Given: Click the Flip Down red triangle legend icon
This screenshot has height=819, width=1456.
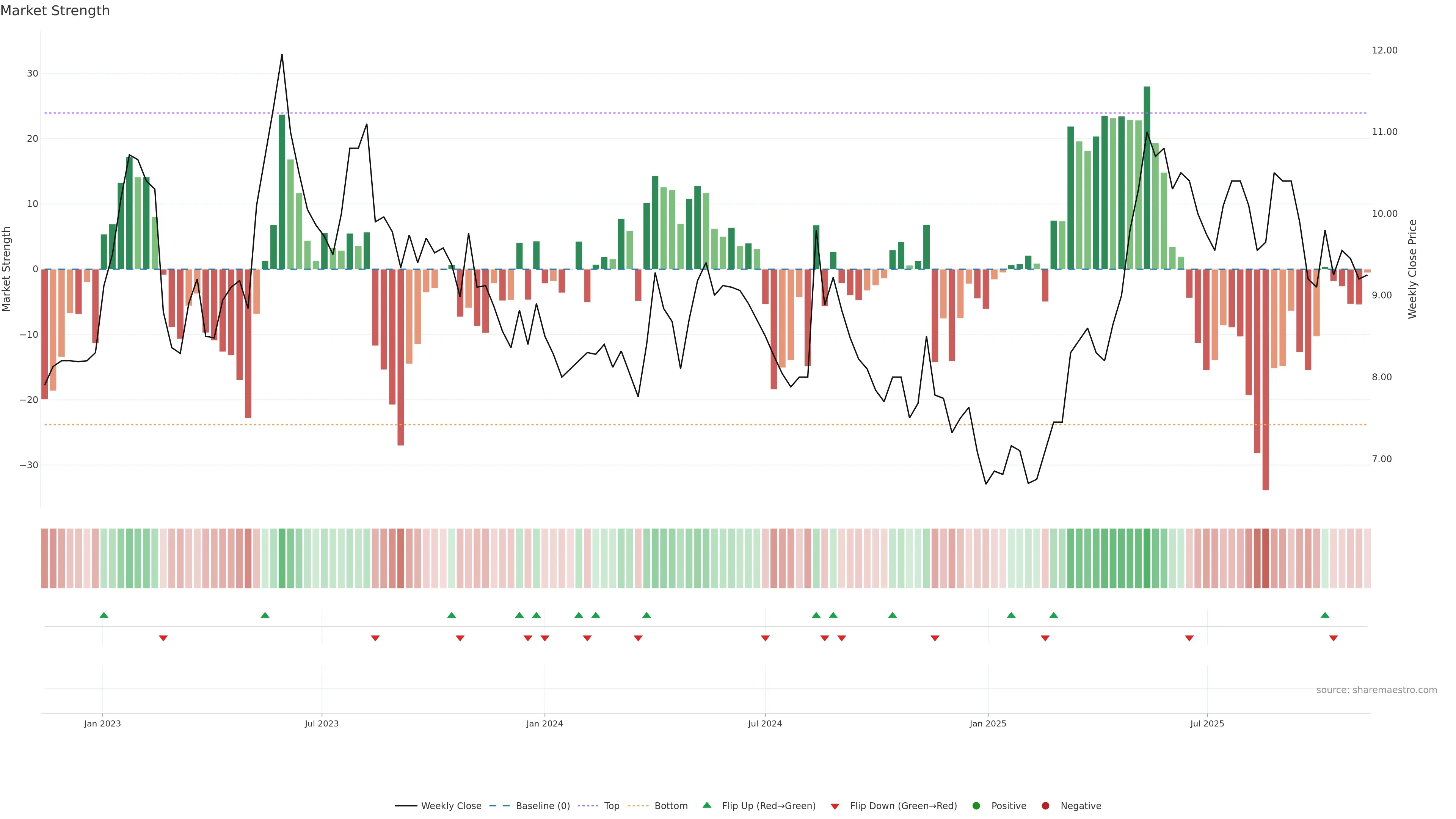Looking at the screenshot, I should click(835, 806).
